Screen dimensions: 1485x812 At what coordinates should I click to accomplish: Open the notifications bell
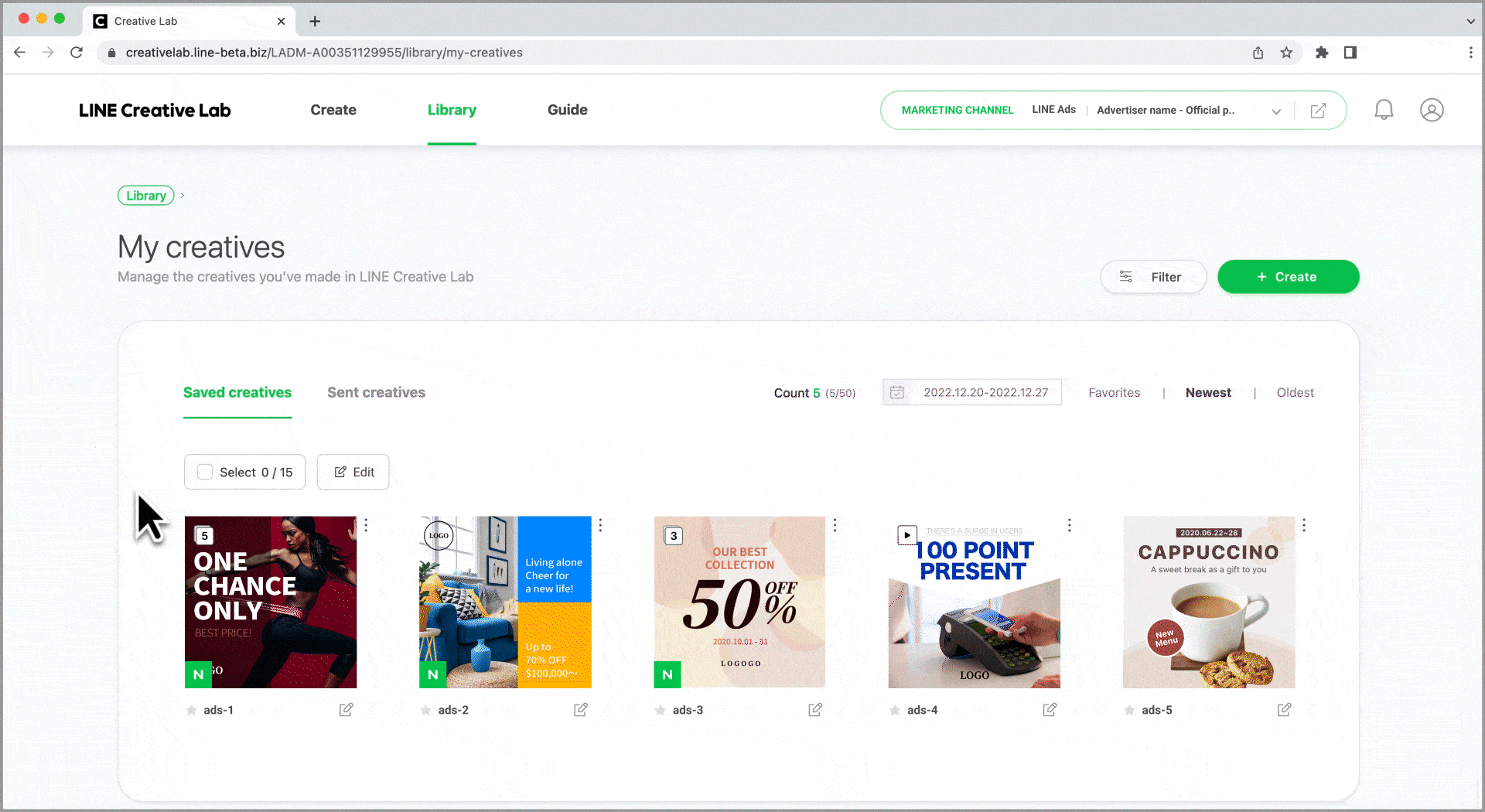tap(1384, 110)
